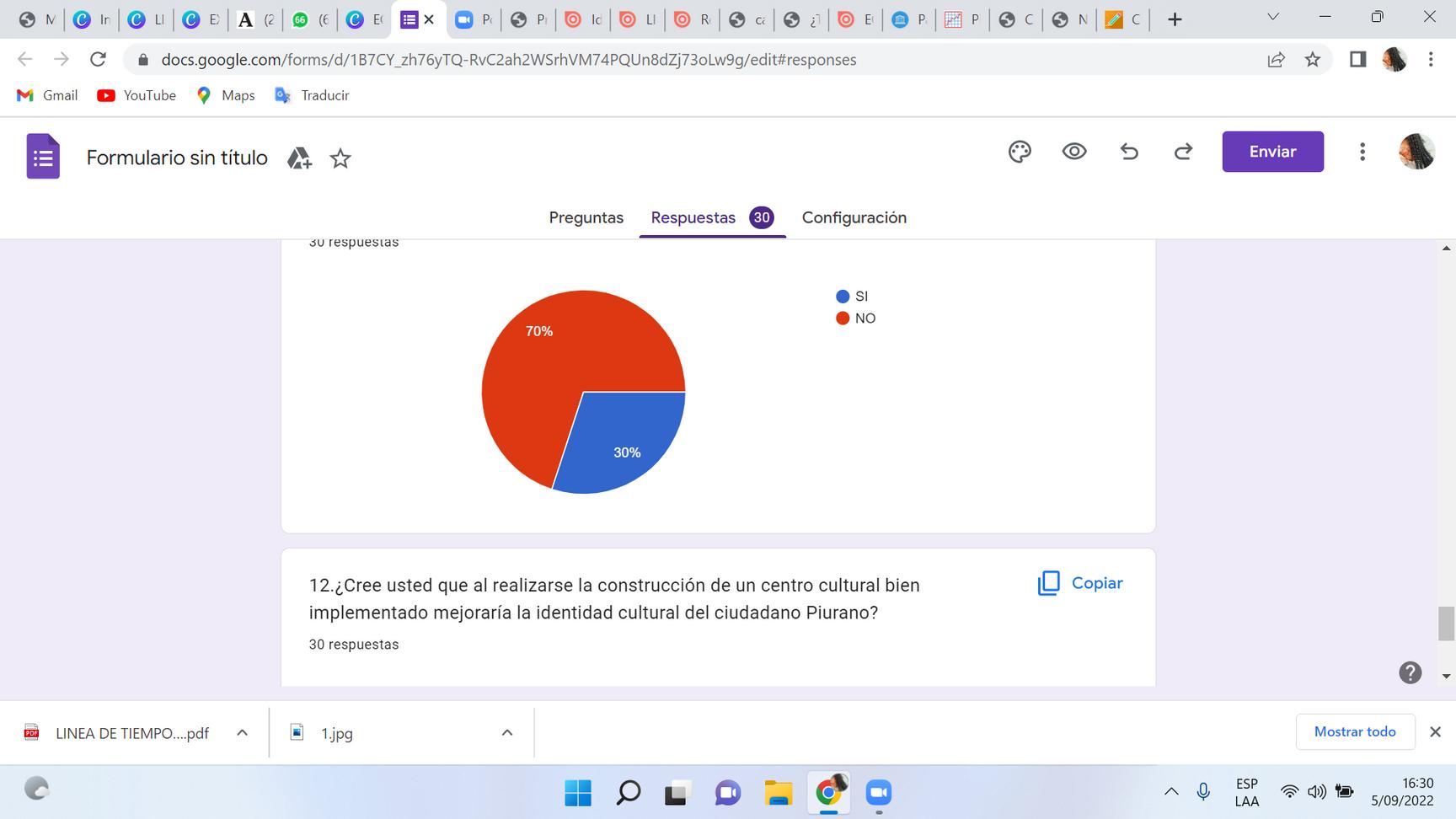Click the move to Drive folder icon
1456x819 pixels.
tap(299, 158)
